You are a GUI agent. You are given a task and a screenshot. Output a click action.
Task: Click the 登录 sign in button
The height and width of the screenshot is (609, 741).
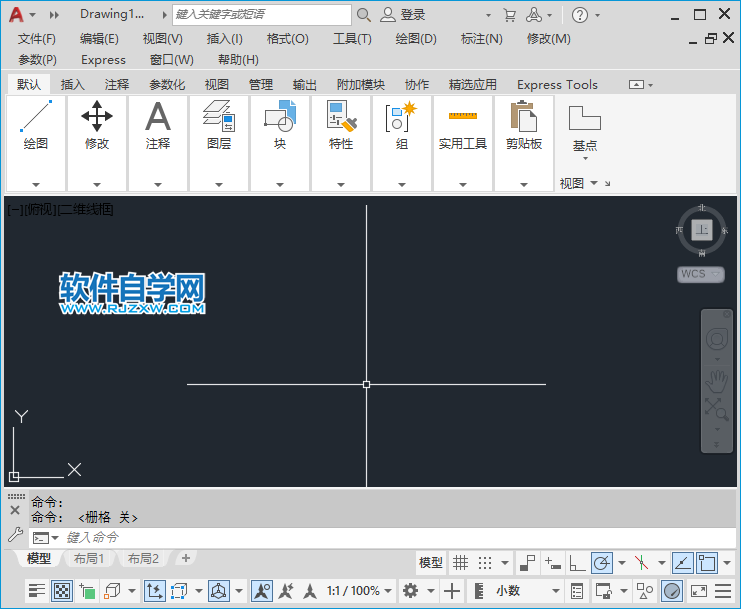coord(404,15)
